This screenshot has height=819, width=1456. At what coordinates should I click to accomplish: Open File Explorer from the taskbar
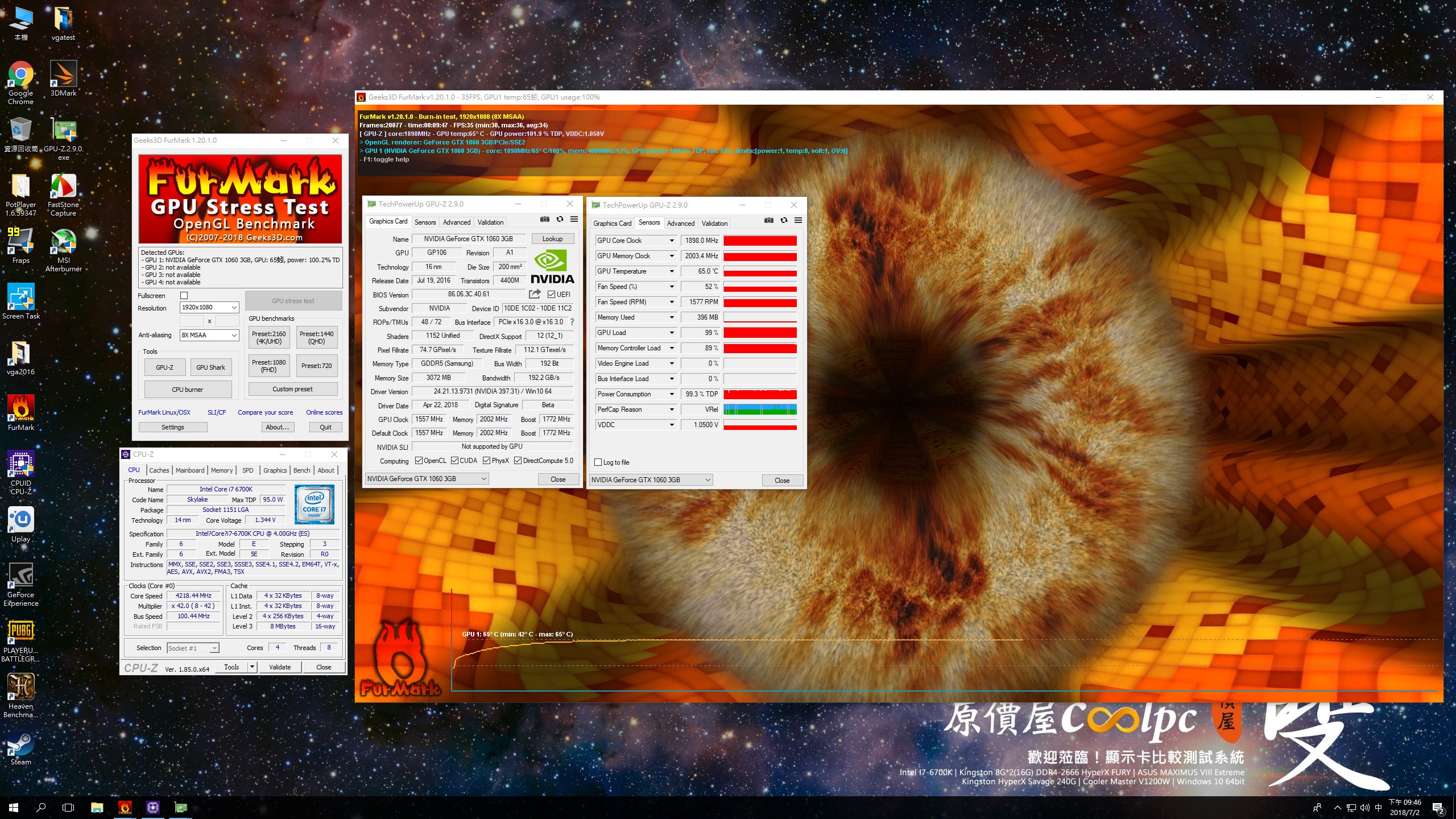click(x=97, y=807)
